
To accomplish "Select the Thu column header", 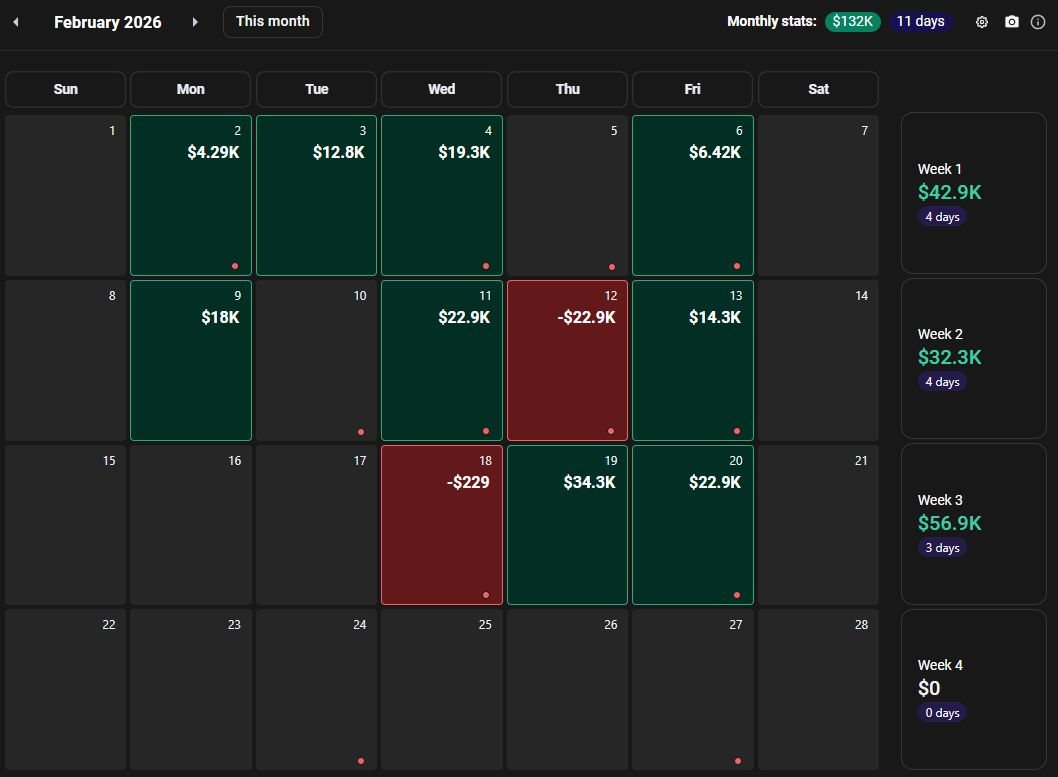I will [567, 89].
